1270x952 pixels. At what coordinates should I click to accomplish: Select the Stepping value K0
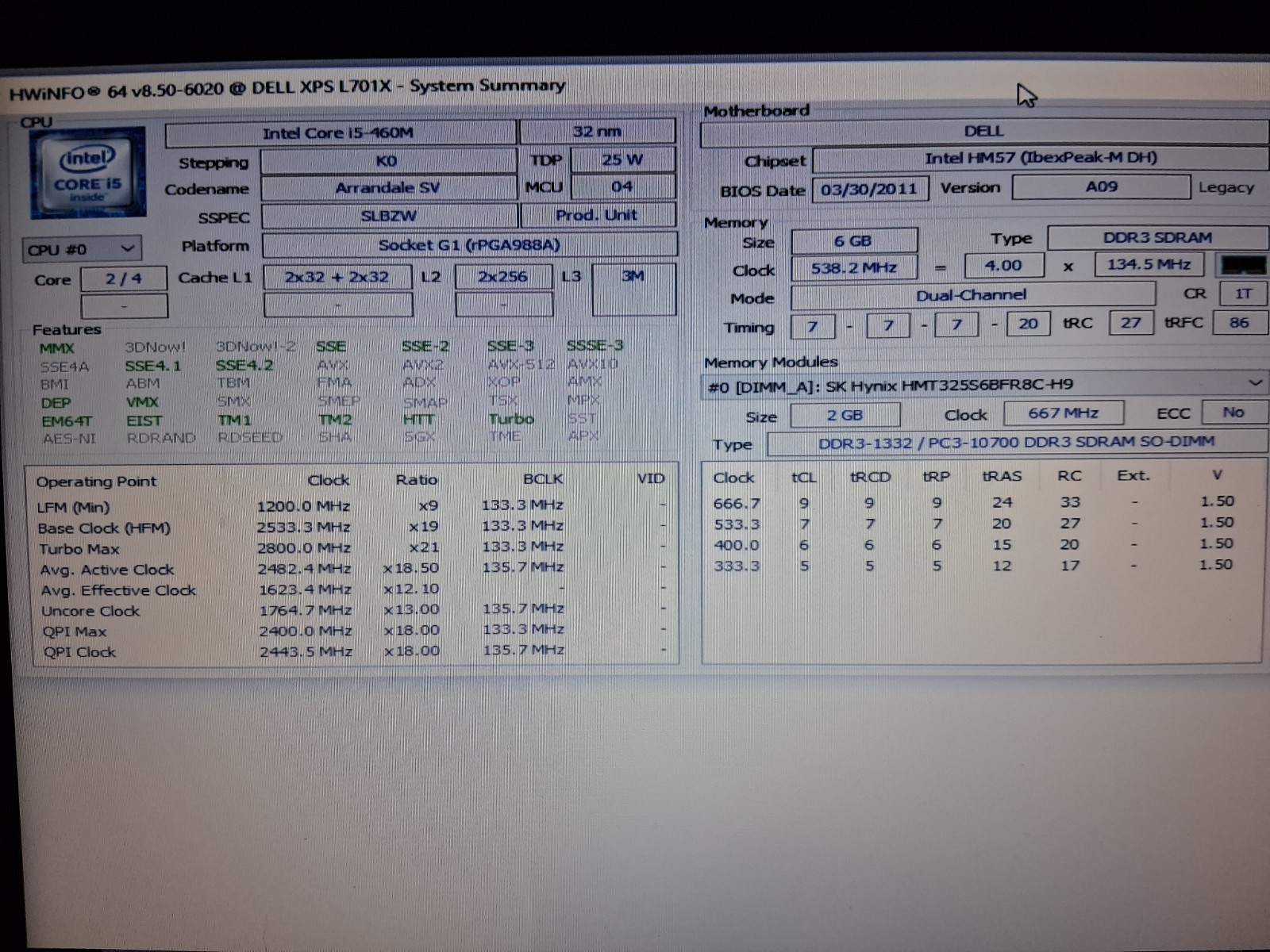tap(387, 161)
